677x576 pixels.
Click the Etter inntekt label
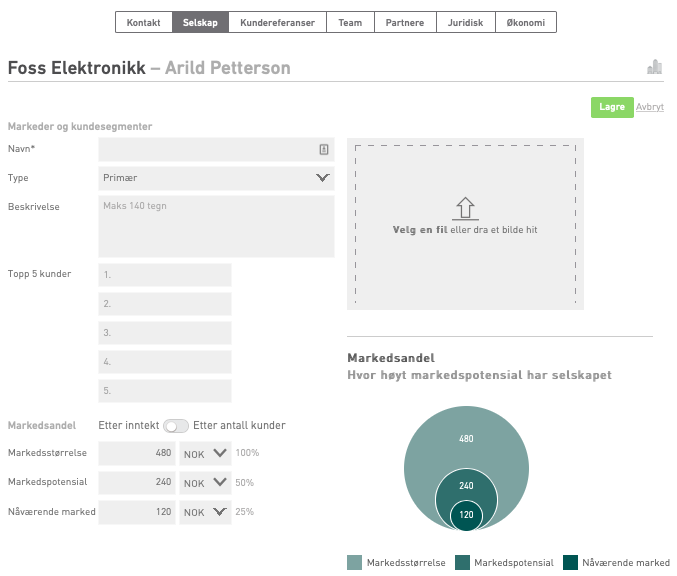(x=129, y=426)
